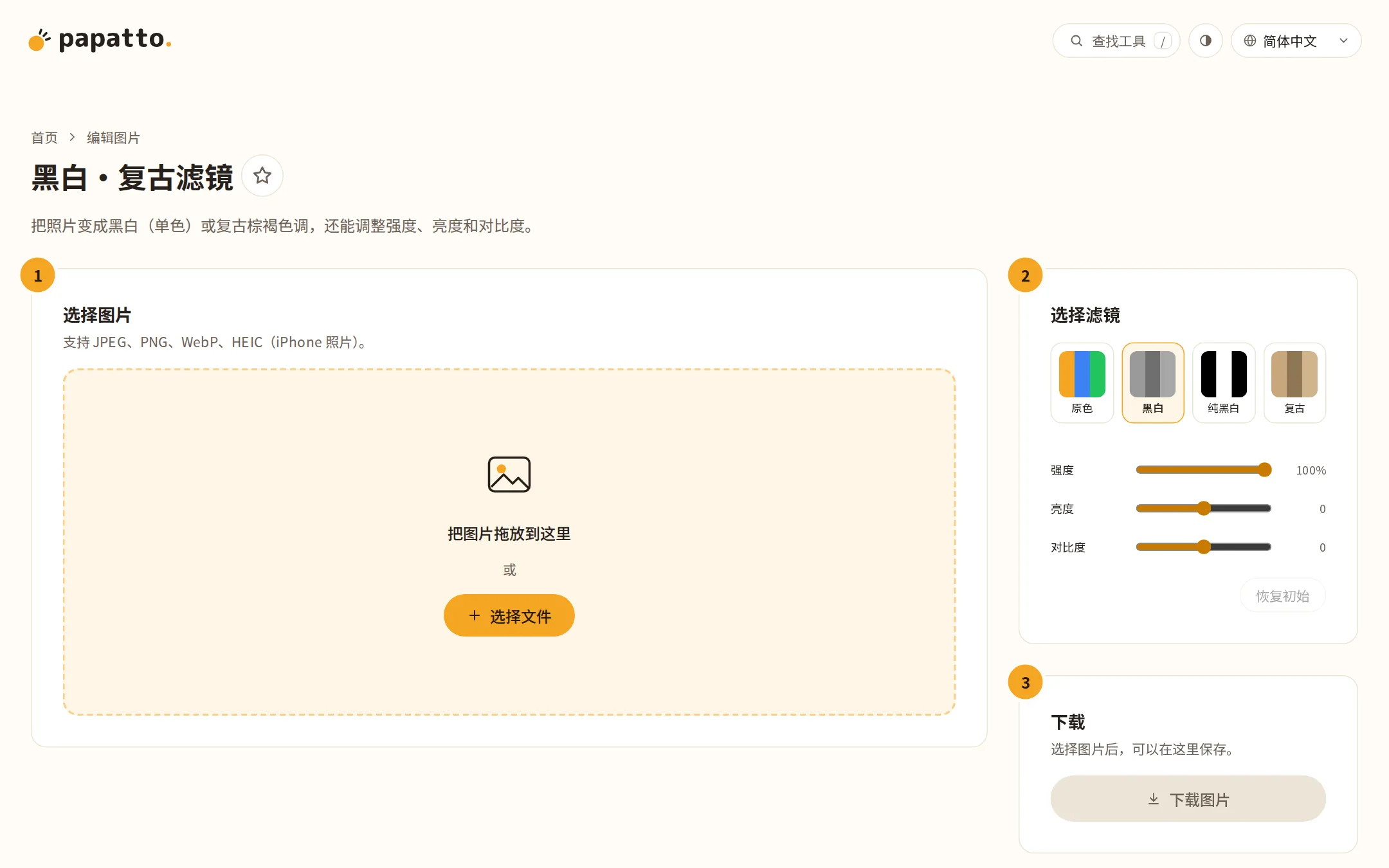Click the image placeholder icon in dropzone
The image size is (1389, 868).
coord(509,475)
